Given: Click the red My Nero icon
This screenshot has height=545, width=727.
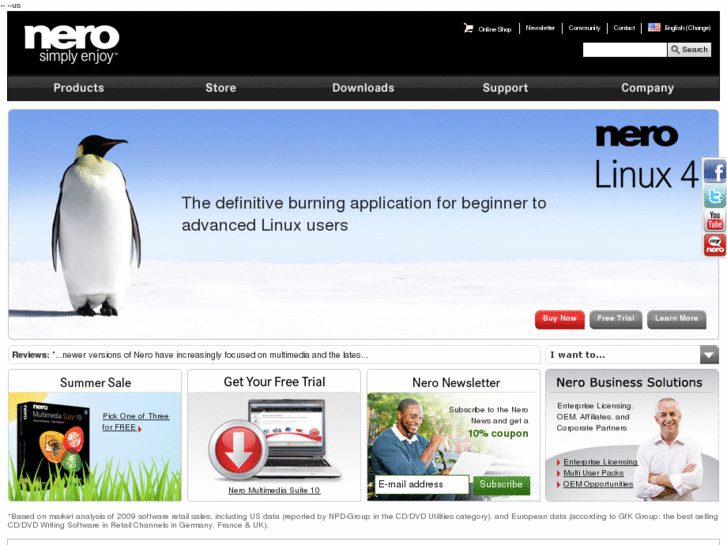Looking at the screenshot, I should point(714,245).
